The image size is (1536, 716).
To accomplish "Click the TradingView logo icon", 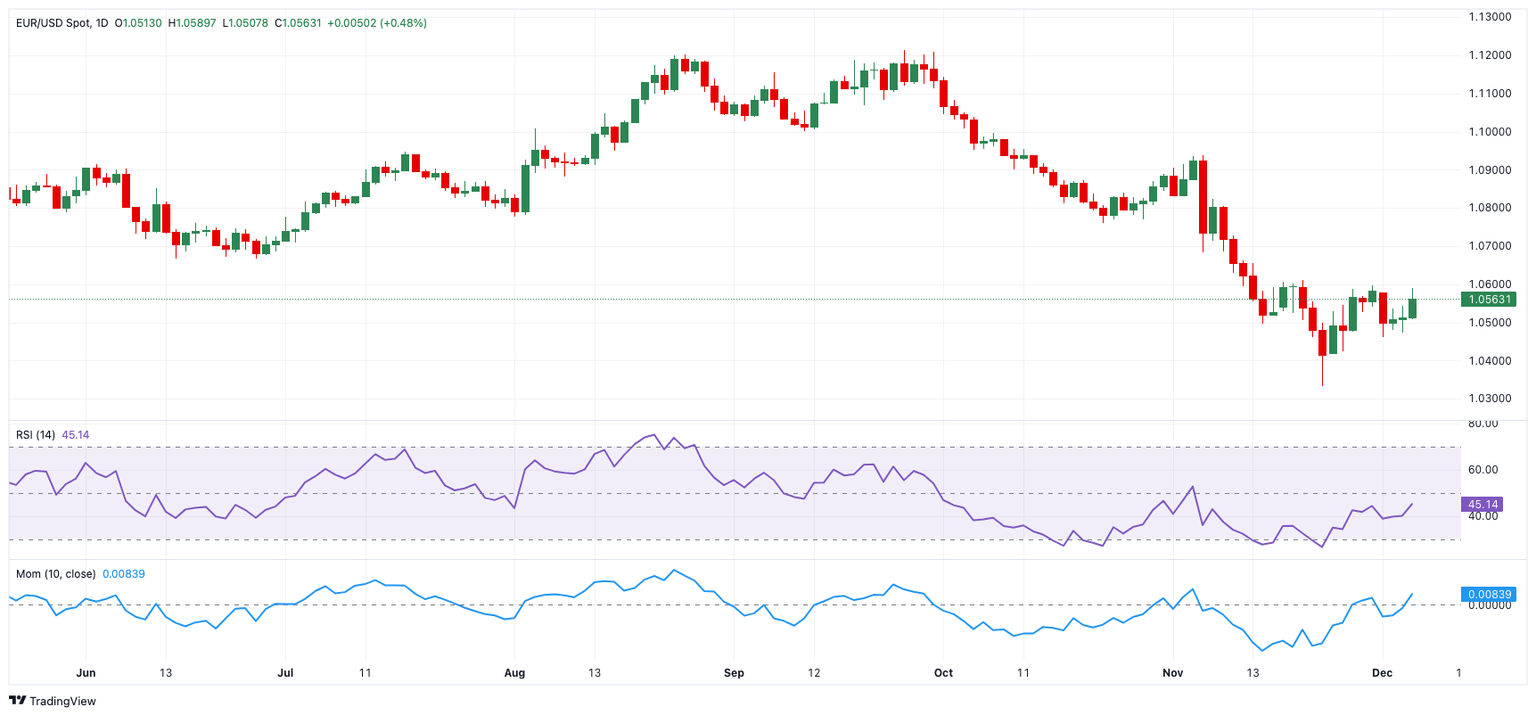I will (17, 701).
